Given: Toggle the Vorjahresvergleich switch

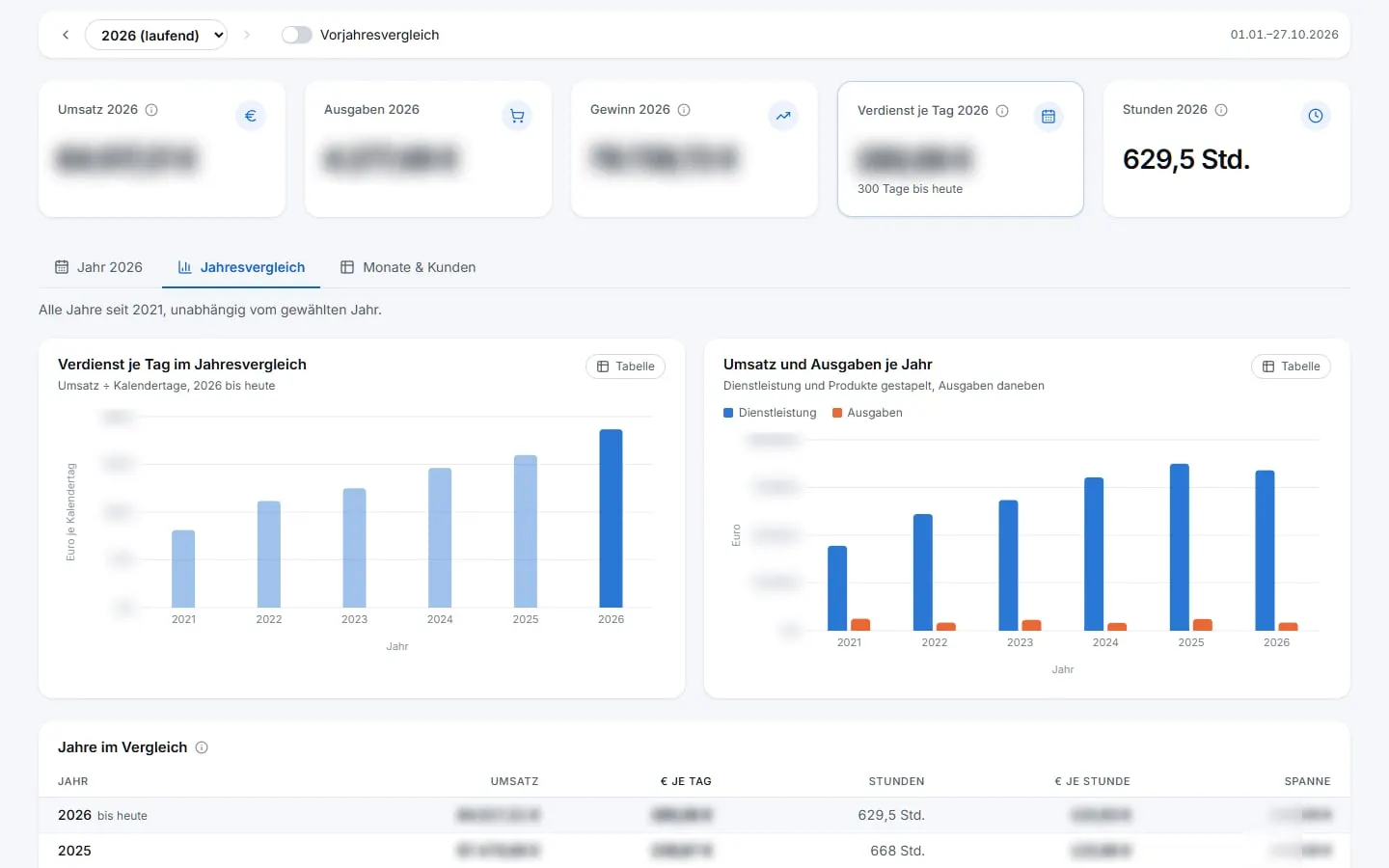Looking at the screenshot, I should [x=296, y=35].
